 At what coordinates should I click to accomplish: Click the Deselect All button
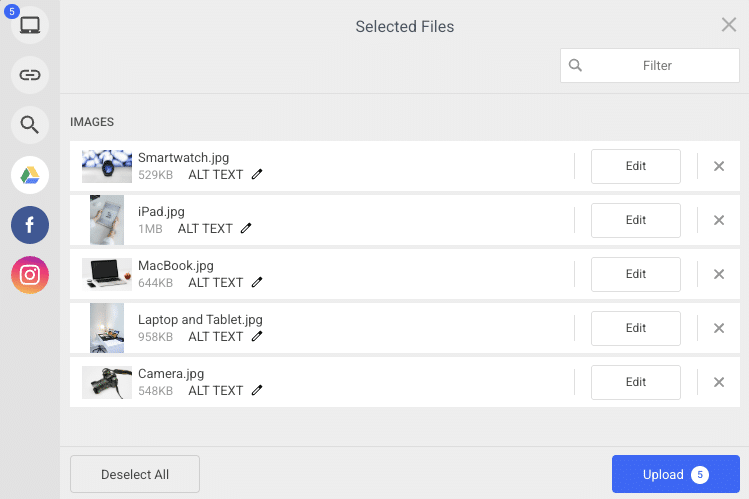(135, 474)
